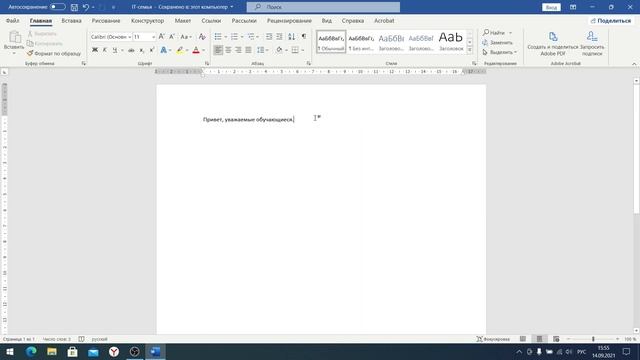Click the bulleted list icon
Image resolution: width=640 pixels, height=360 pixels.
coord(218,37)
